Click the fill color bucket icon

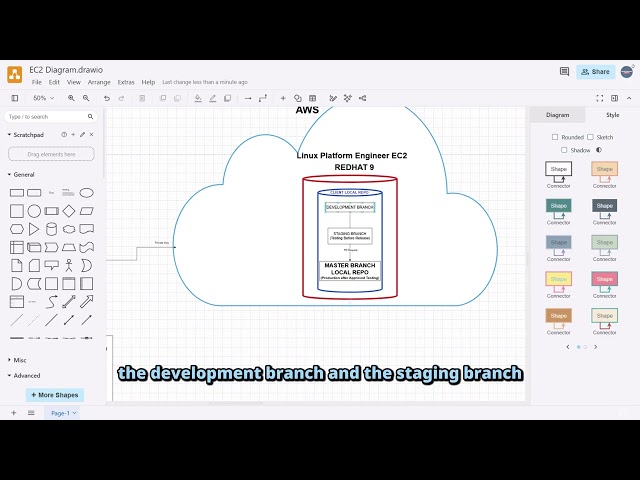click(198, 98)
